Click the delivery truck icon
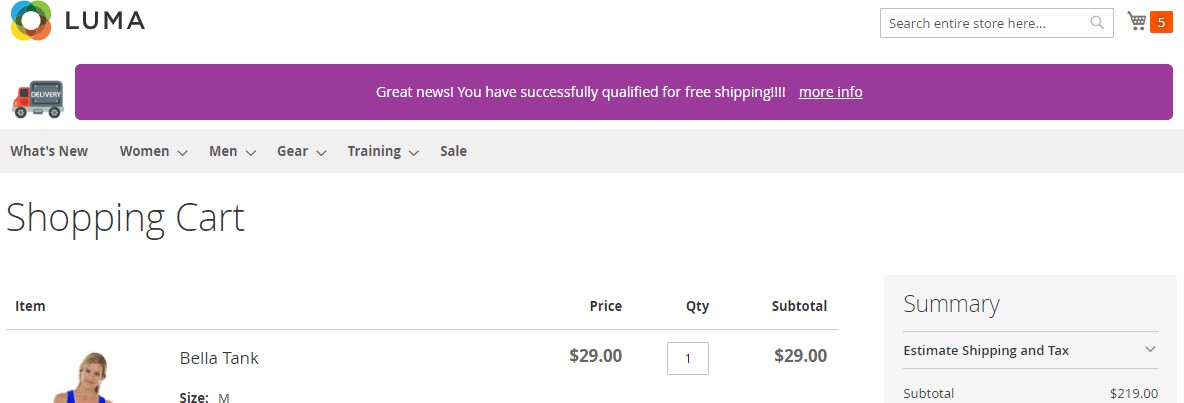The height and width of the screenshot is (403, 1184). [x=38, y=98]
